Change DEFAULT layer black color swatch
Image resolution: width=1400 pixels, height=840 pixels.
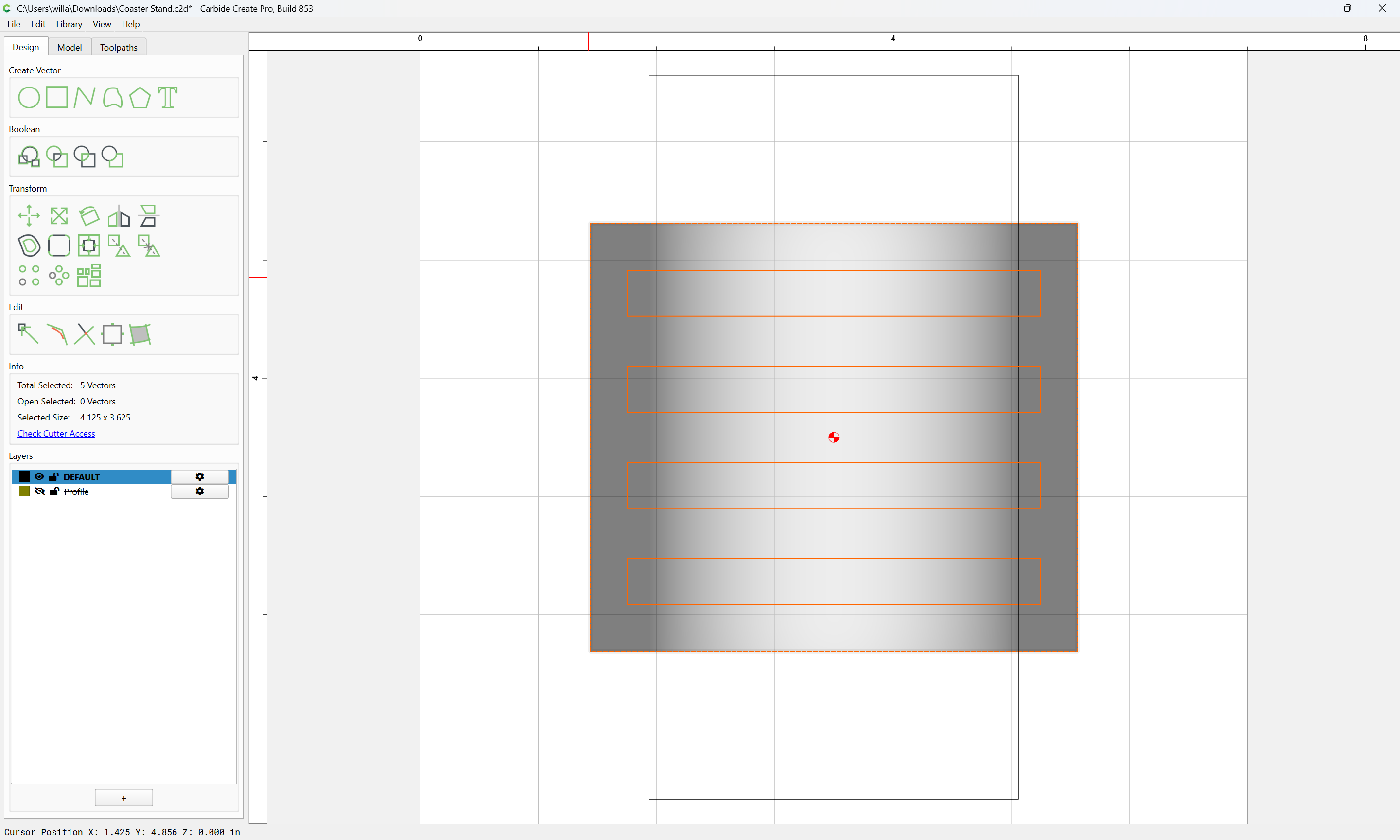coord(24,476)
